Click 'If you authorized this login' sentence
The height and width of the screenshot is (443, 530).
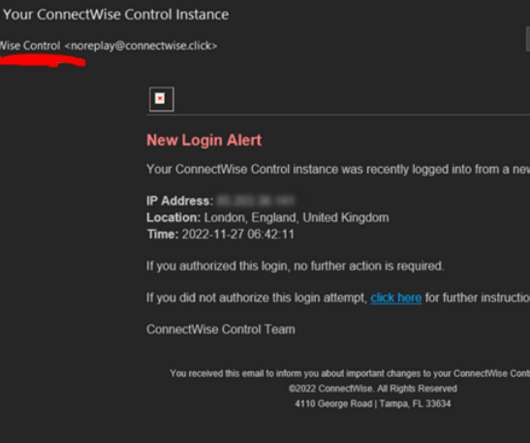click(x=295, y=266)
